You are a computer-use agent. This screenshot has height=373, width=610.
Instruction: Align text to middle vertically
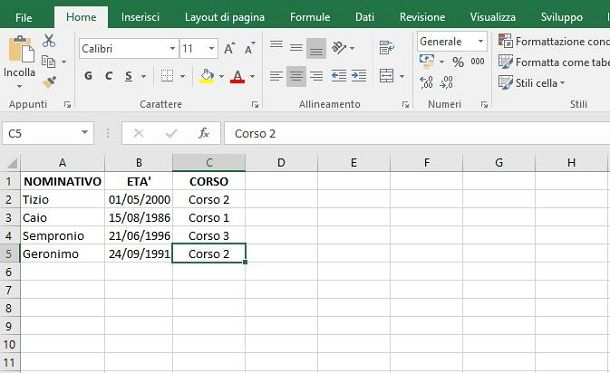pos(296,48)
